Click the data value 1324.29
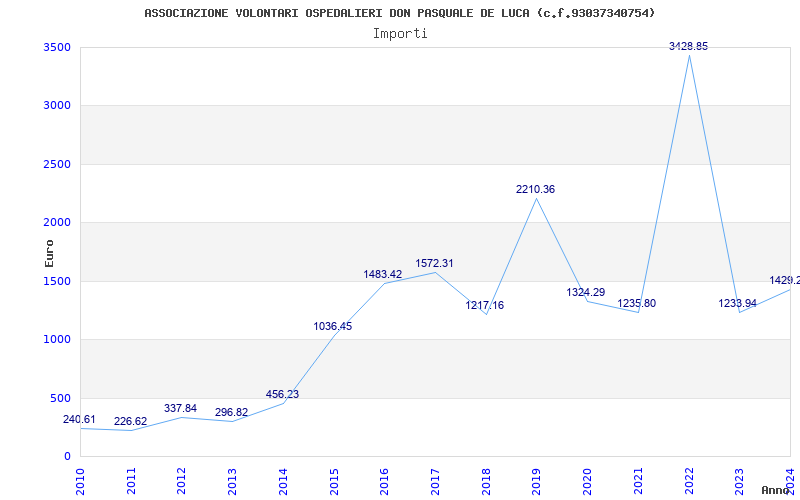800x500 pixels. (586, 292)
